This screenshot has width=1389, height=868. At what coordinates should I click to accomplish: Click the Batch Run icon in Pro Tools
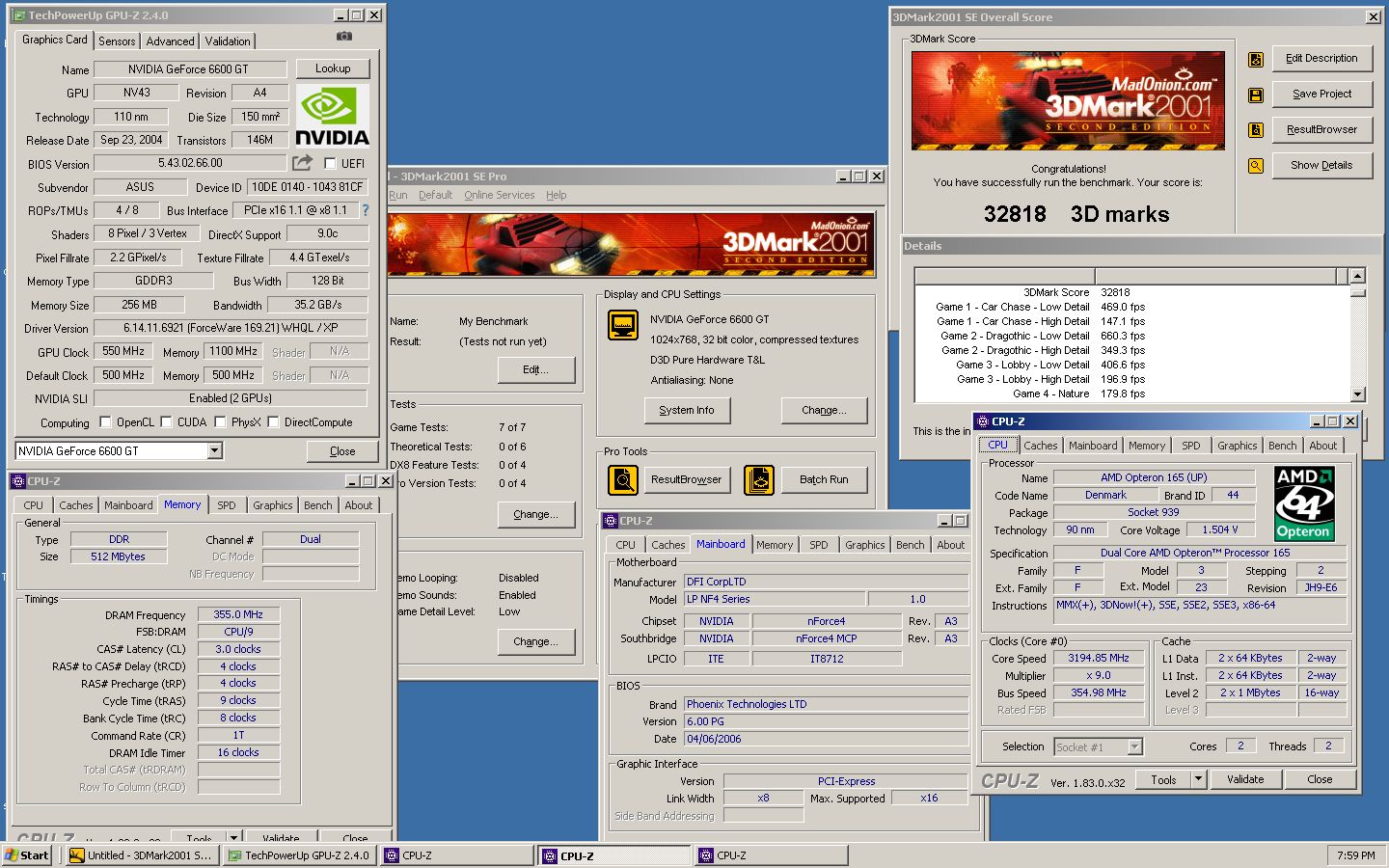point(759,479)
